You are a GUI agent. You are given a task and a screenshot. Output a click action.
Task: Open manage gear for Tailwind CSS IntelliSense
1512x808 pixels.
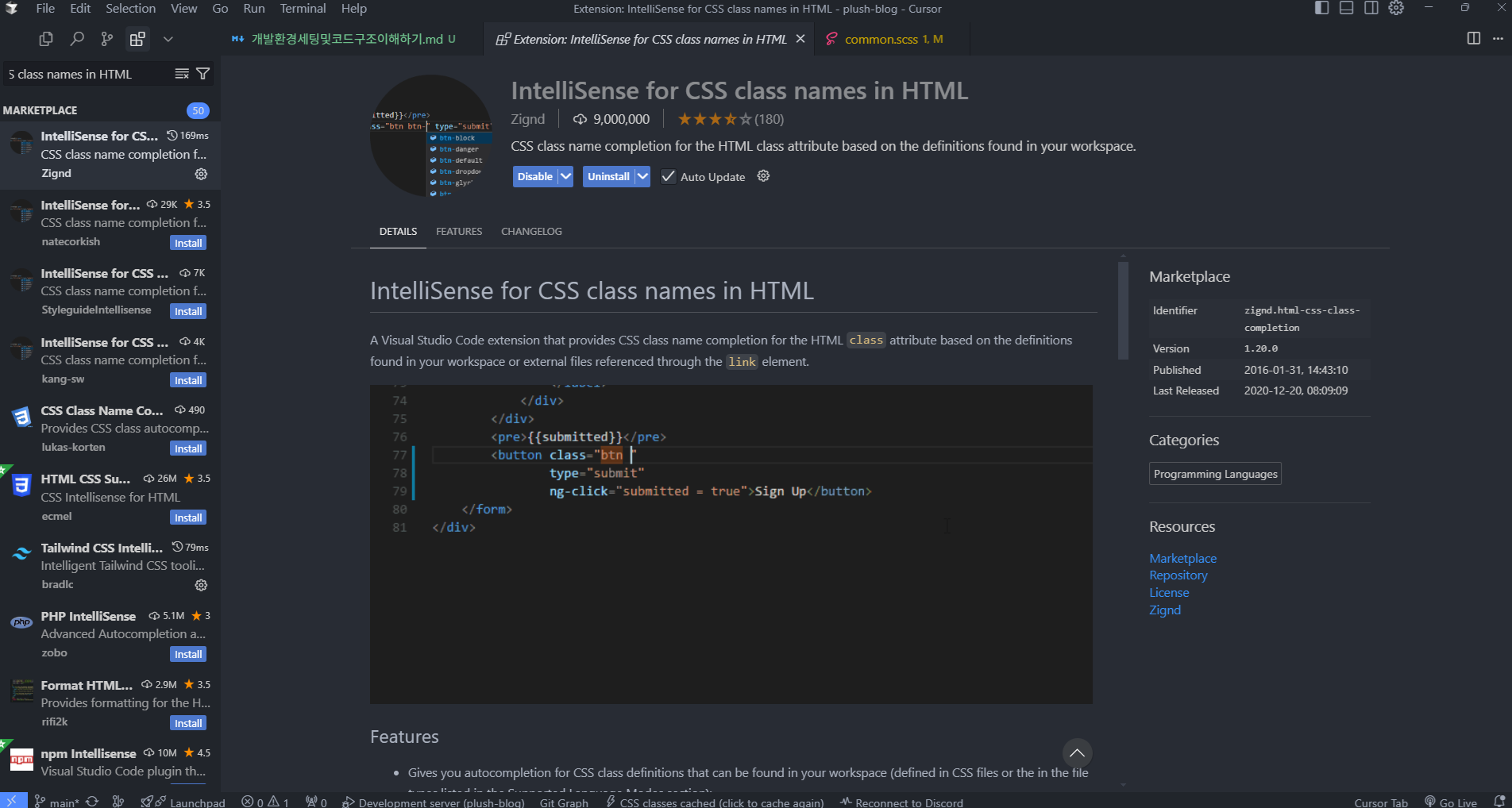click(201, 585)
